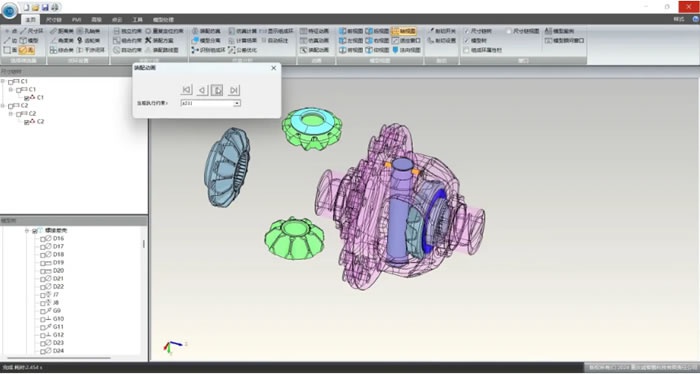The image size is (700, 374).
Task: Jump to first step in animation dialog
Action: (187, 90)
